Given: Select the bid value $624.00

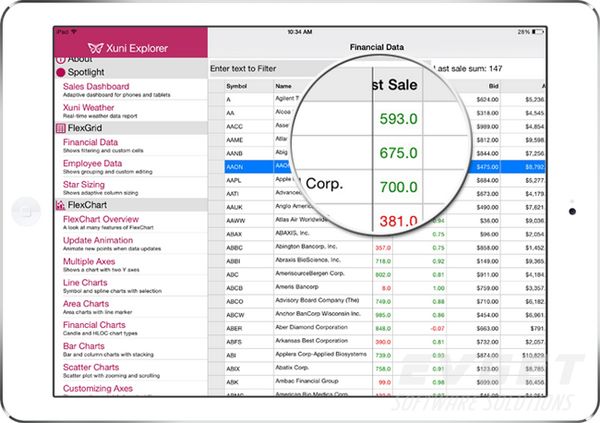Looking at the screenshot, I should pyautogui.click(x=487, y=100).
